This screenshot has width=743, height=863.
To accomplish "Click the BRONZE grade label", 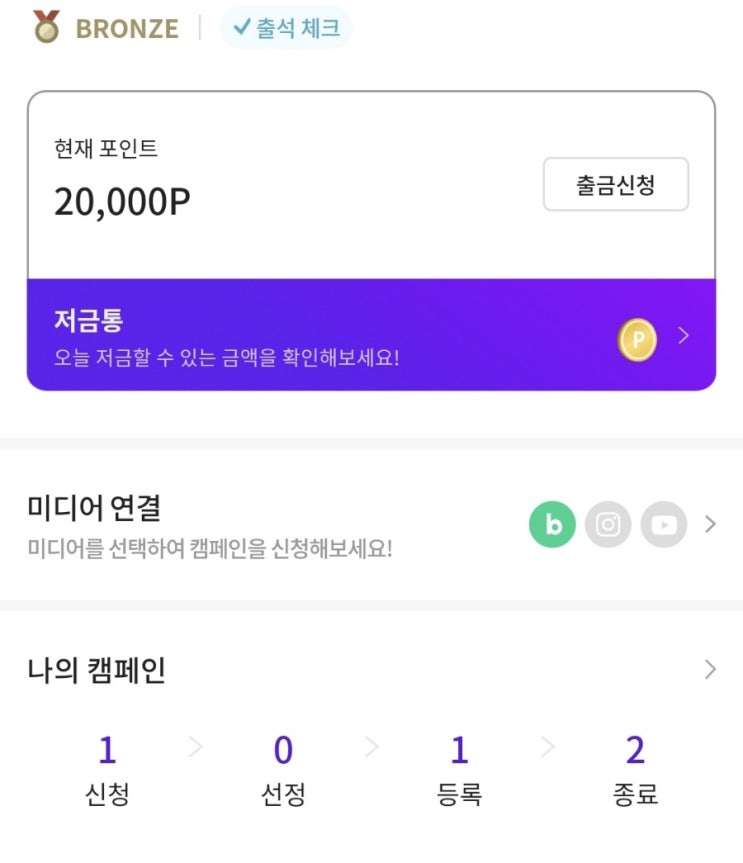I will 127,29.
